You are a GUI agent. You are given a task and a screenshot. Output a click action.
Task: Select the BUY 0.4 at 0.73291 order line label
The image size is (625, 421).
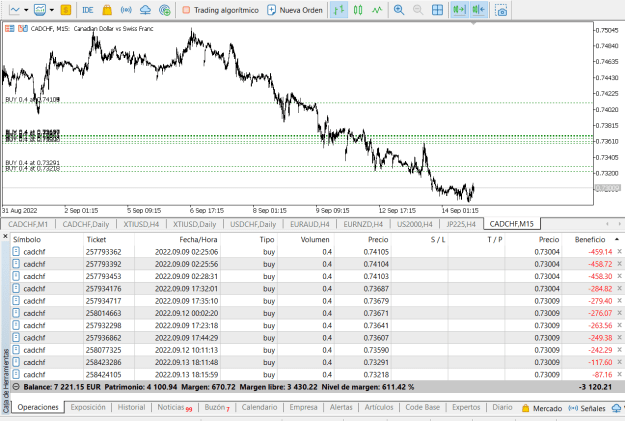point(33,163)
